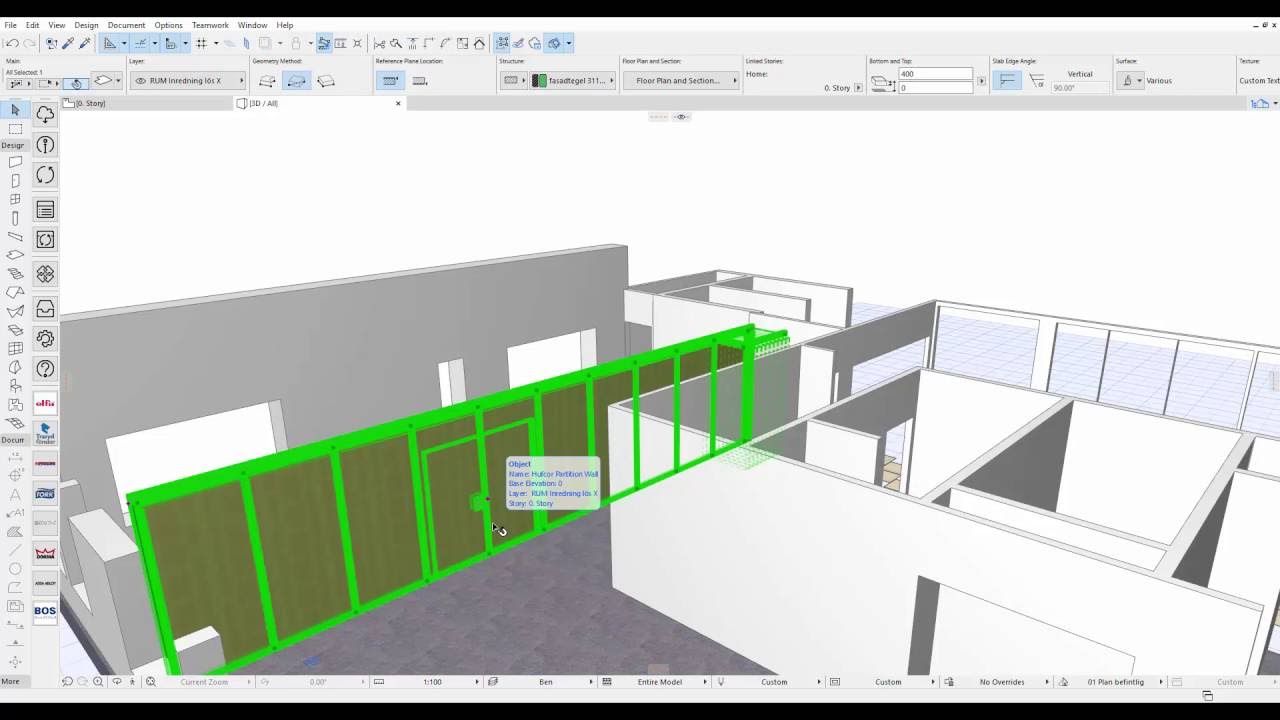Select the Arrow tool in the toolbox
This screenshot has width=1280, height=720.
15,110
